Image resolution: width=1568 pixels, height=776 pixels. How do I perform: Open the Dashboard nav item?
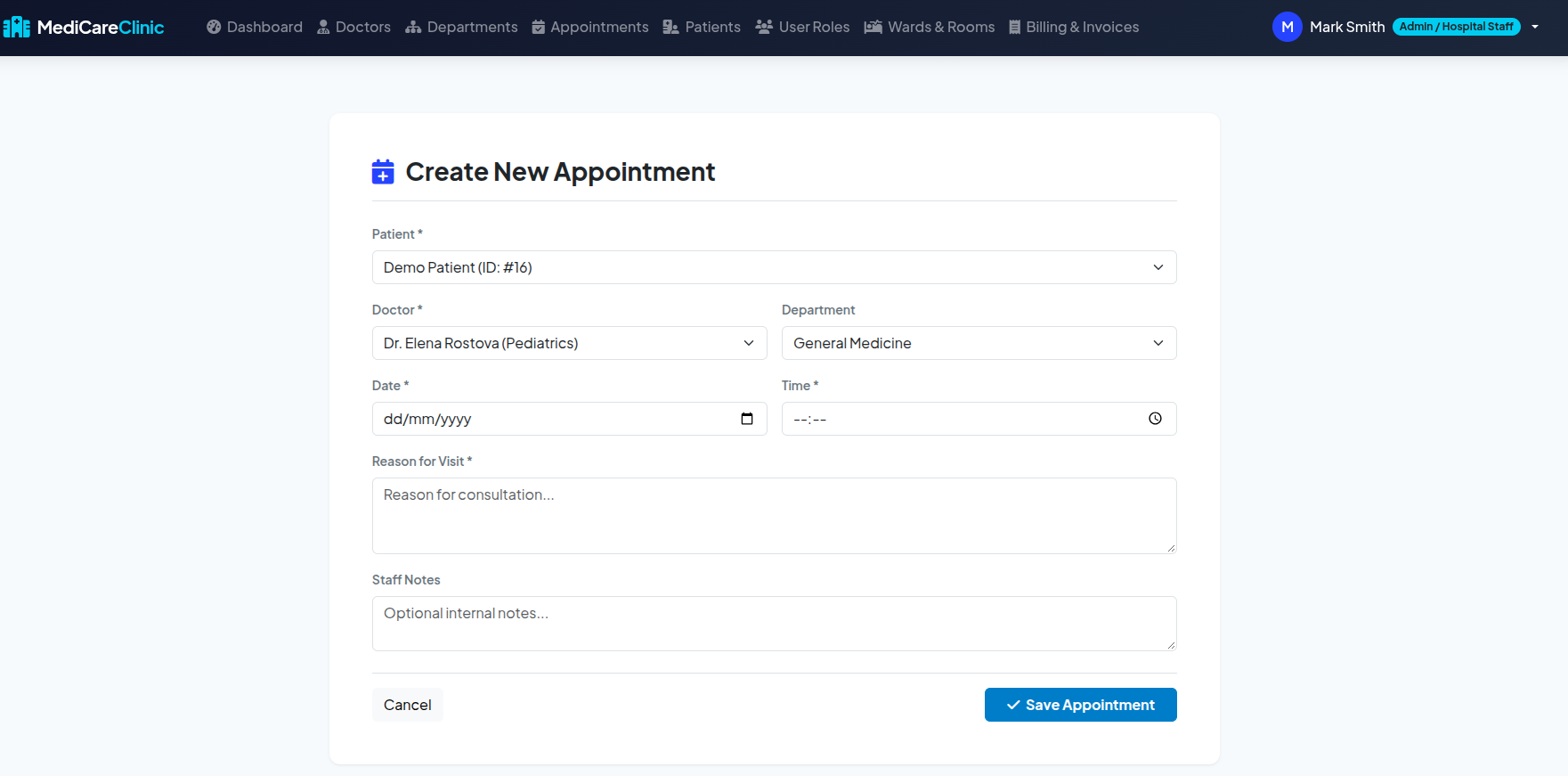click(x=255, y=28)
